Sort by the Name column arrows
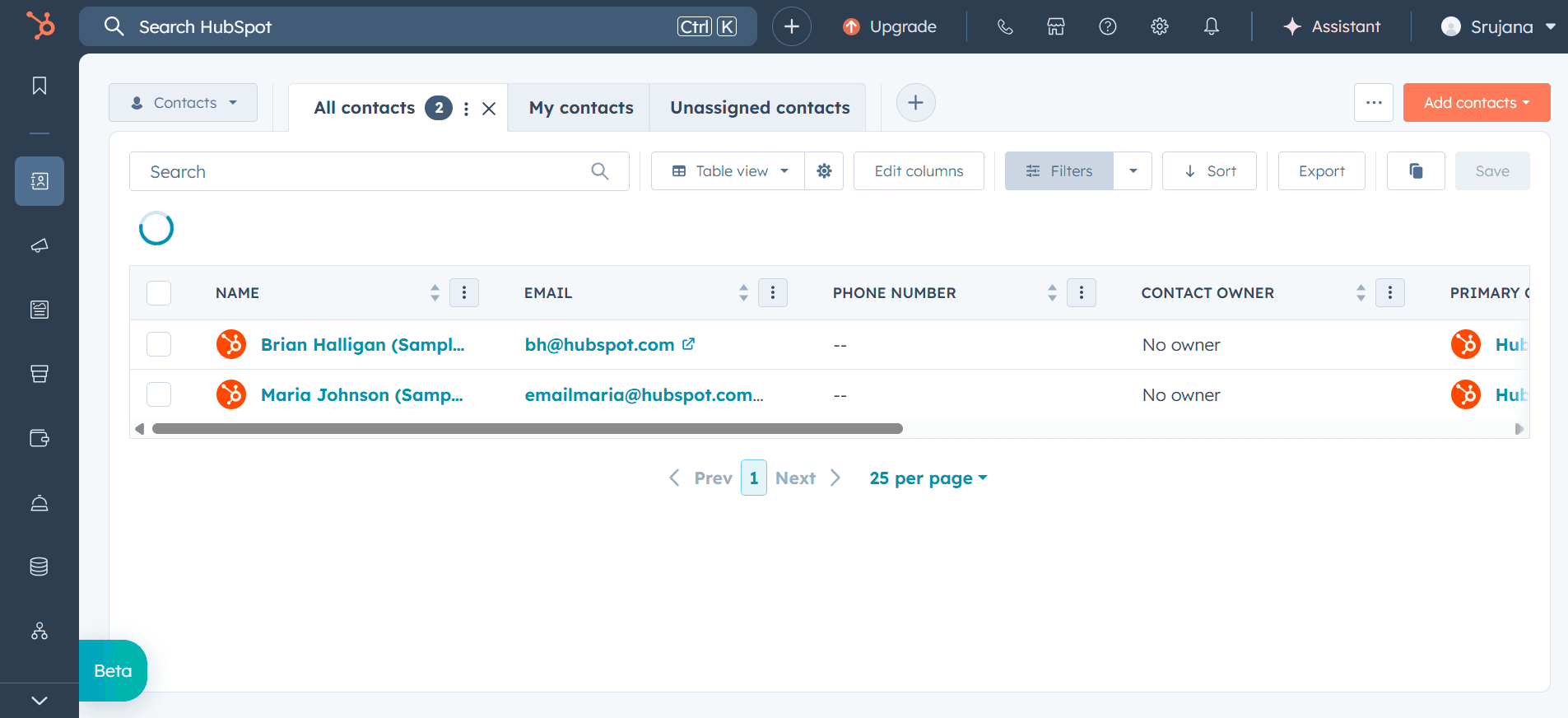This screenshot has height=718, width=1568. (435, 293)
